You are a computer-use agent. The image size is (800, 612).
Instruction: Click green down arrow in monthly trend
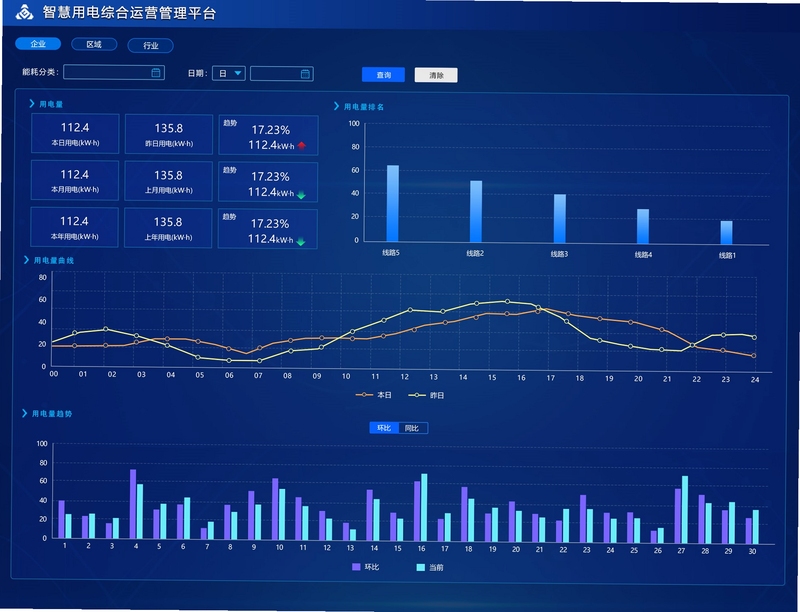pos(301,194)
